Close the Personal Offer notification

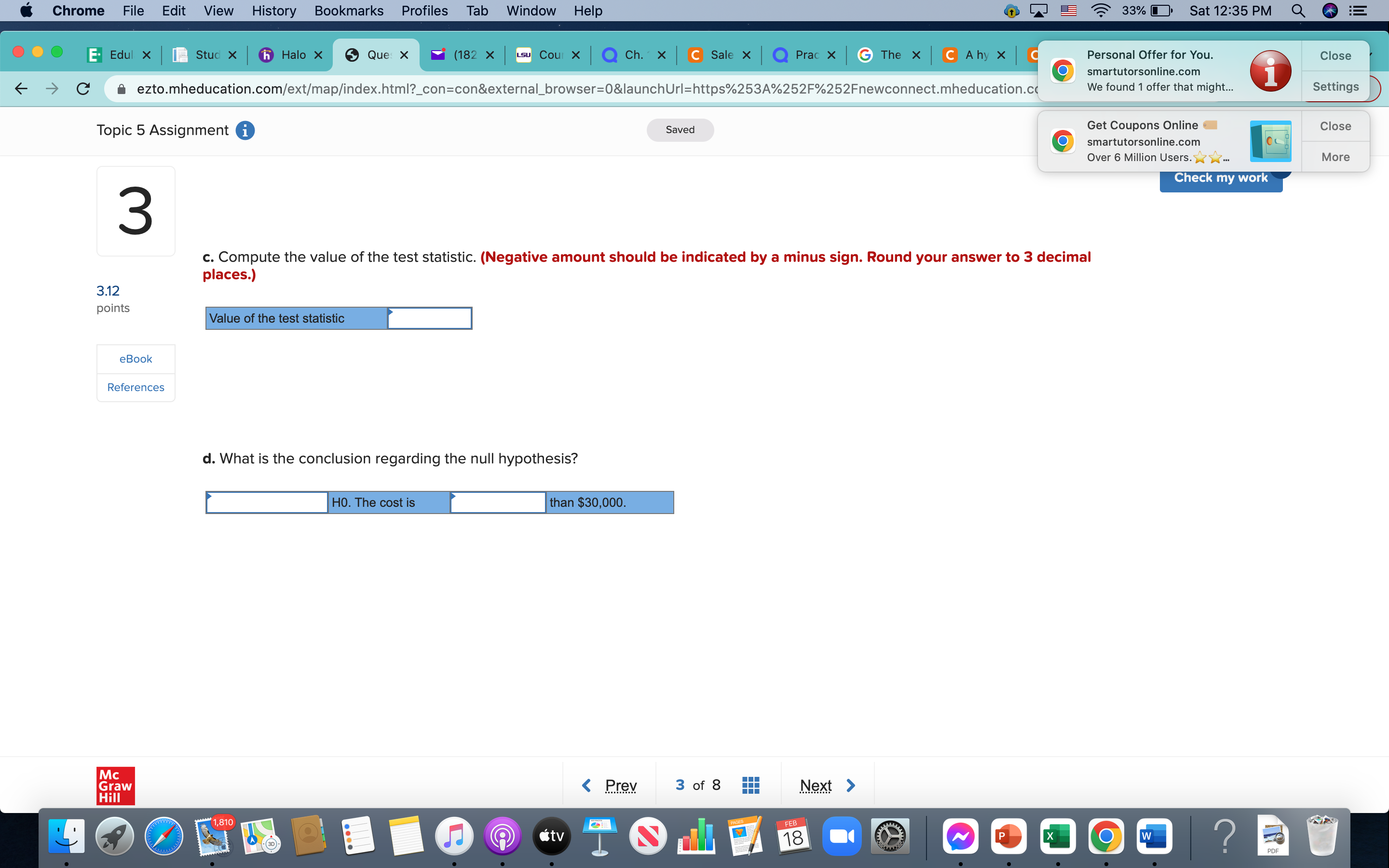click(1335, 55)
